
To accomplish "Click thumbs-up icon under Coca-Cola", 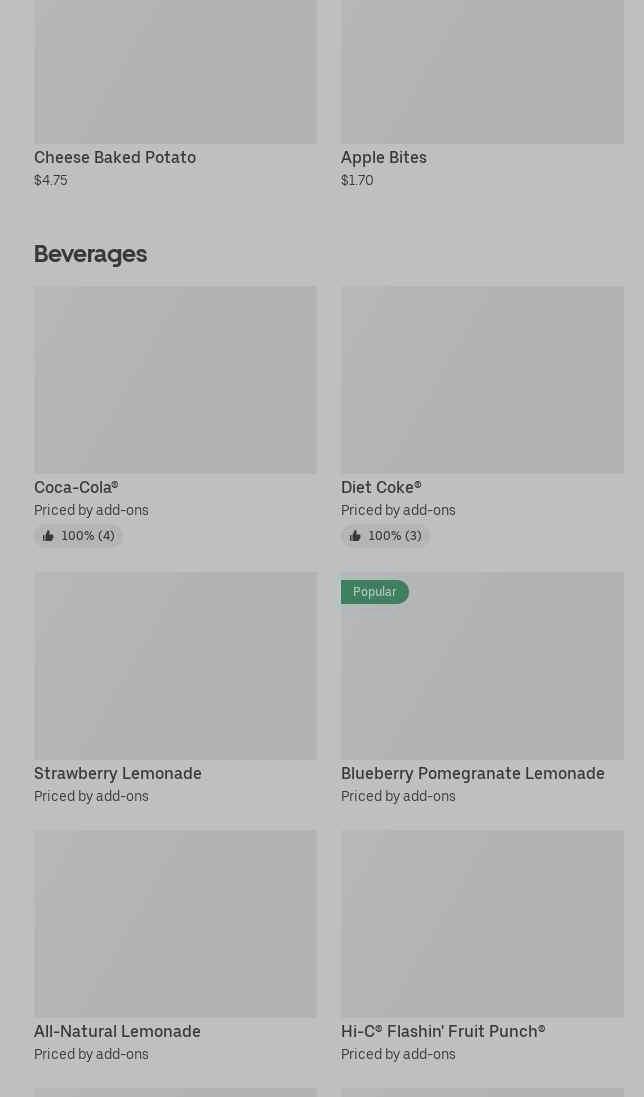I will click(48, 536).
